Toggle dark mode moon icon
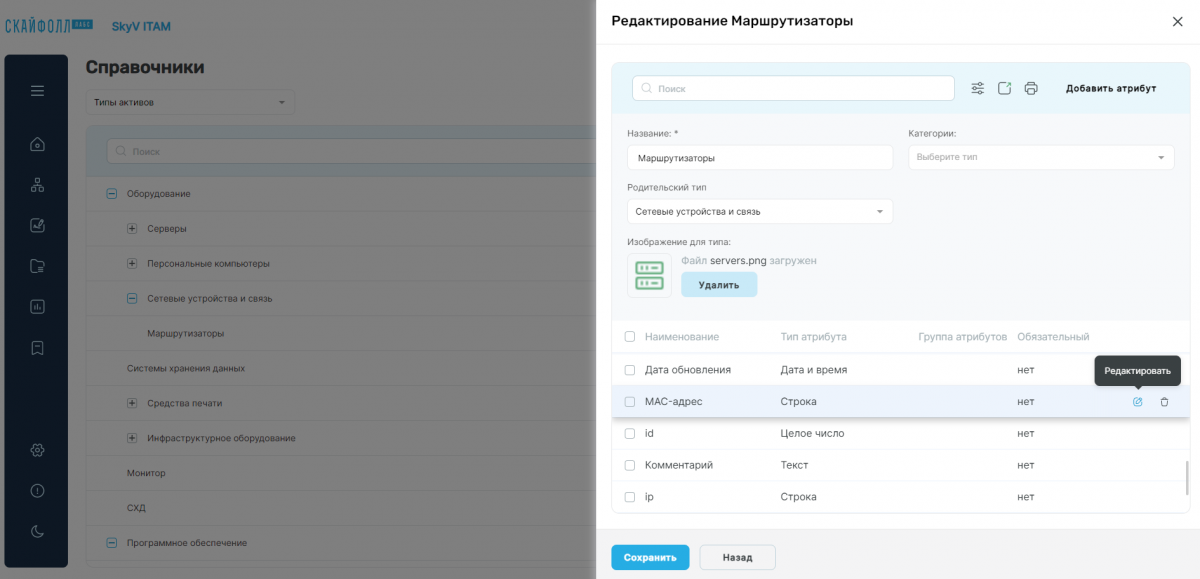This screenshot has height=579, width=1200. 37,531
